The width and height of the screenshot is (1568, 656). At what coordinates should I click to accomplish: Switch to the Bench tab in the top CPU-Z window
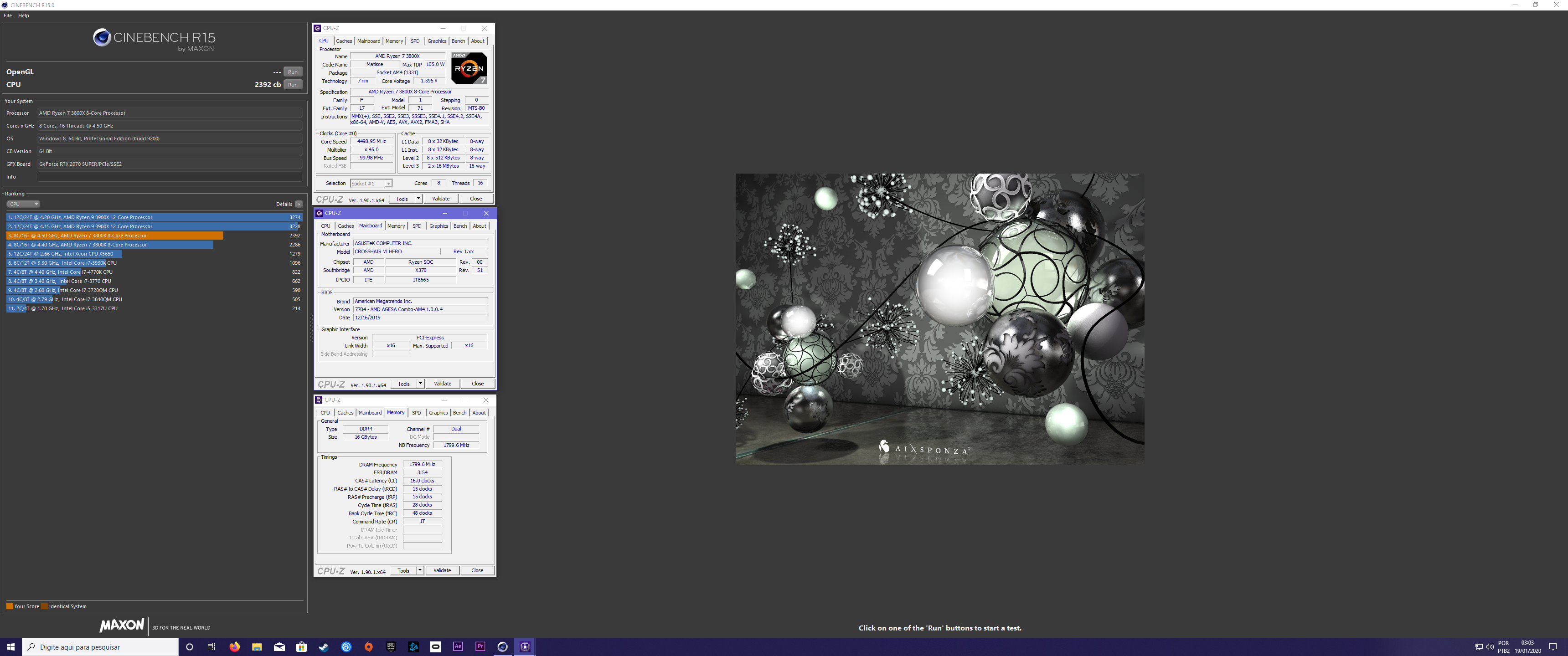[x=458, y=41]
